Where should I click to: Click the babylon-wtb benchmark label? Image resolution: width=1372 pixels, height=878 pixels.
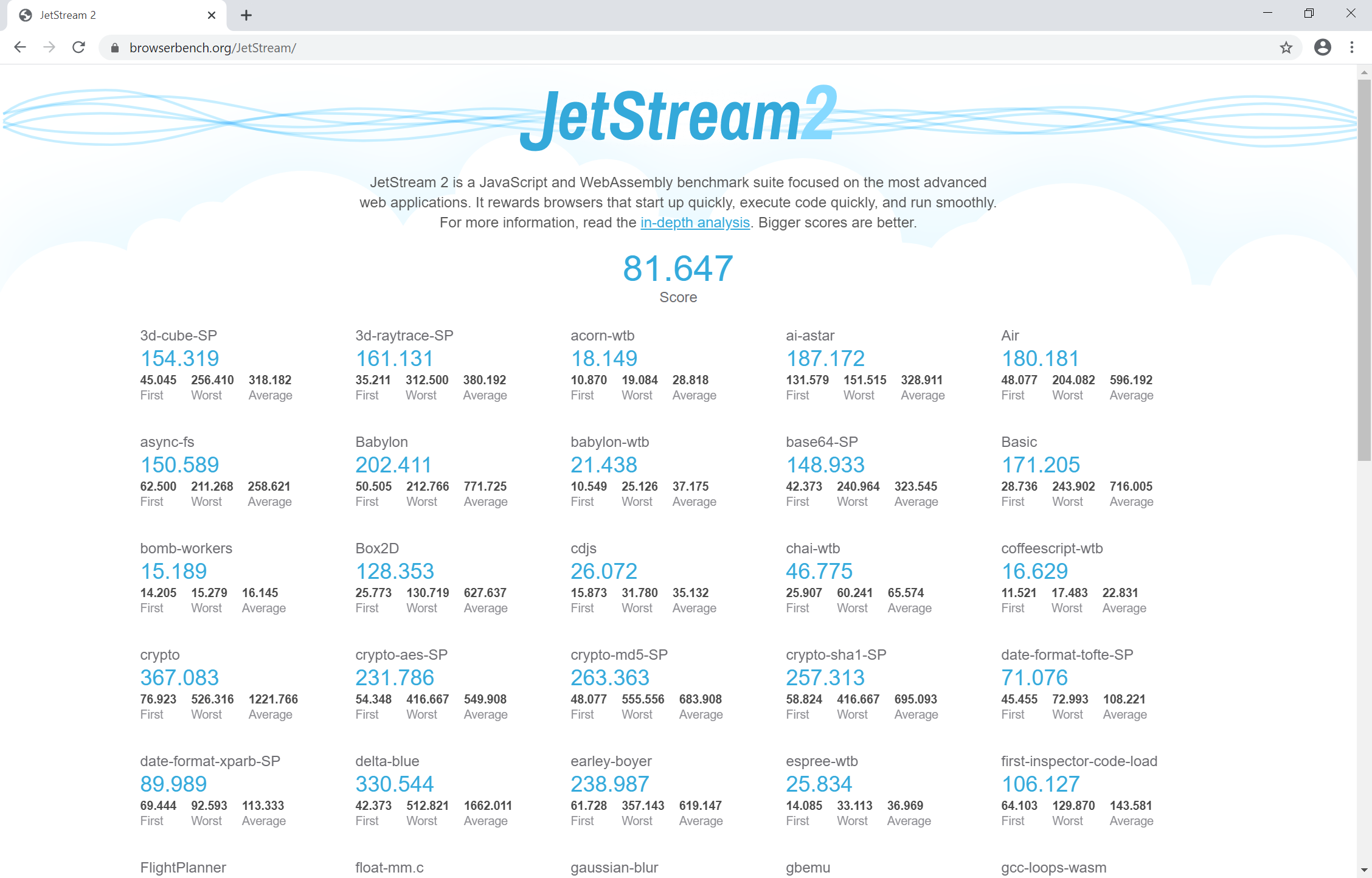click(609, 442)
